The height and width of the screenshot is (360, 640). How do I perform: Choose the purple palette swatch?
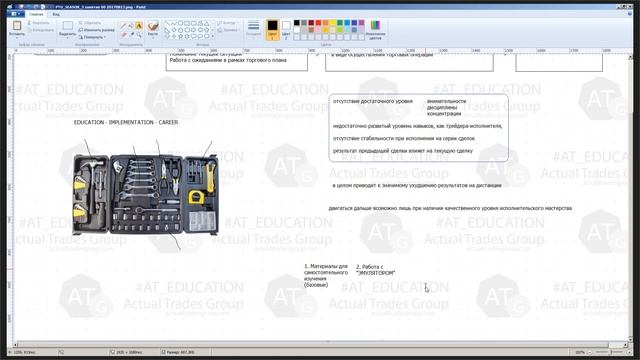click(362, 23)
